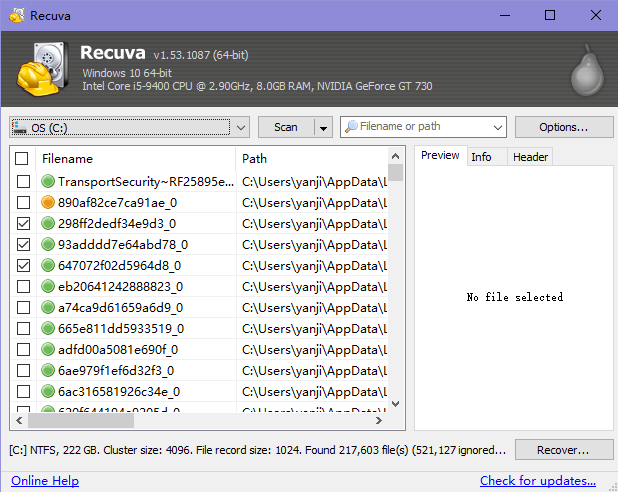Select the file TransportSecurity~RF25895e by name
The height and width of the screenshot is (492, 618).
[x=146, y=182]
